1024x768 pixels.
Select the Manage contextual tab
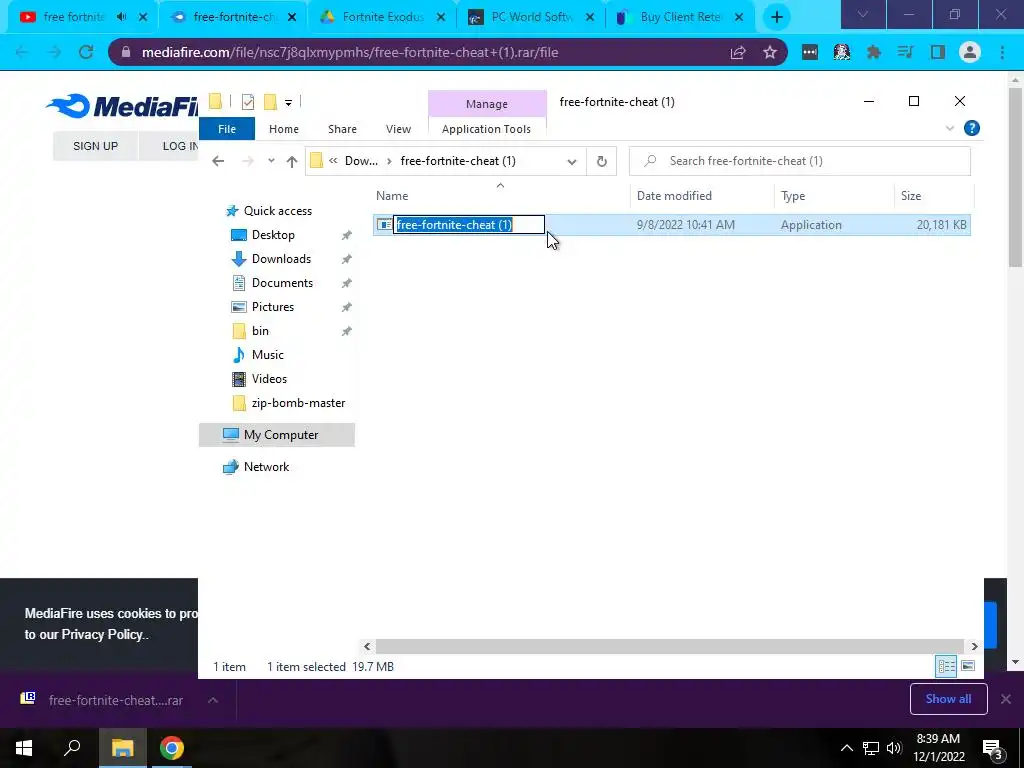click(x=487, y=104)
